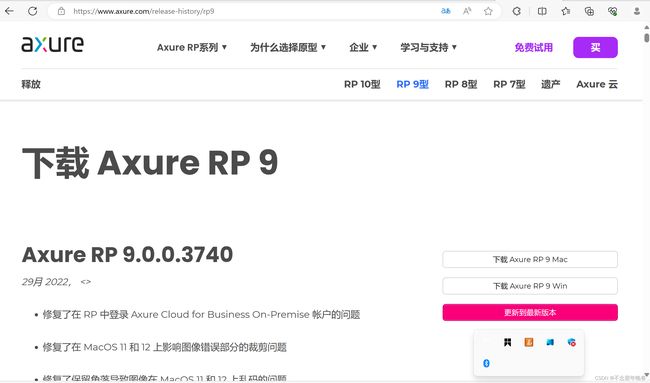
Task: Click the date text 29月 2022
Action: coord(46,282)
